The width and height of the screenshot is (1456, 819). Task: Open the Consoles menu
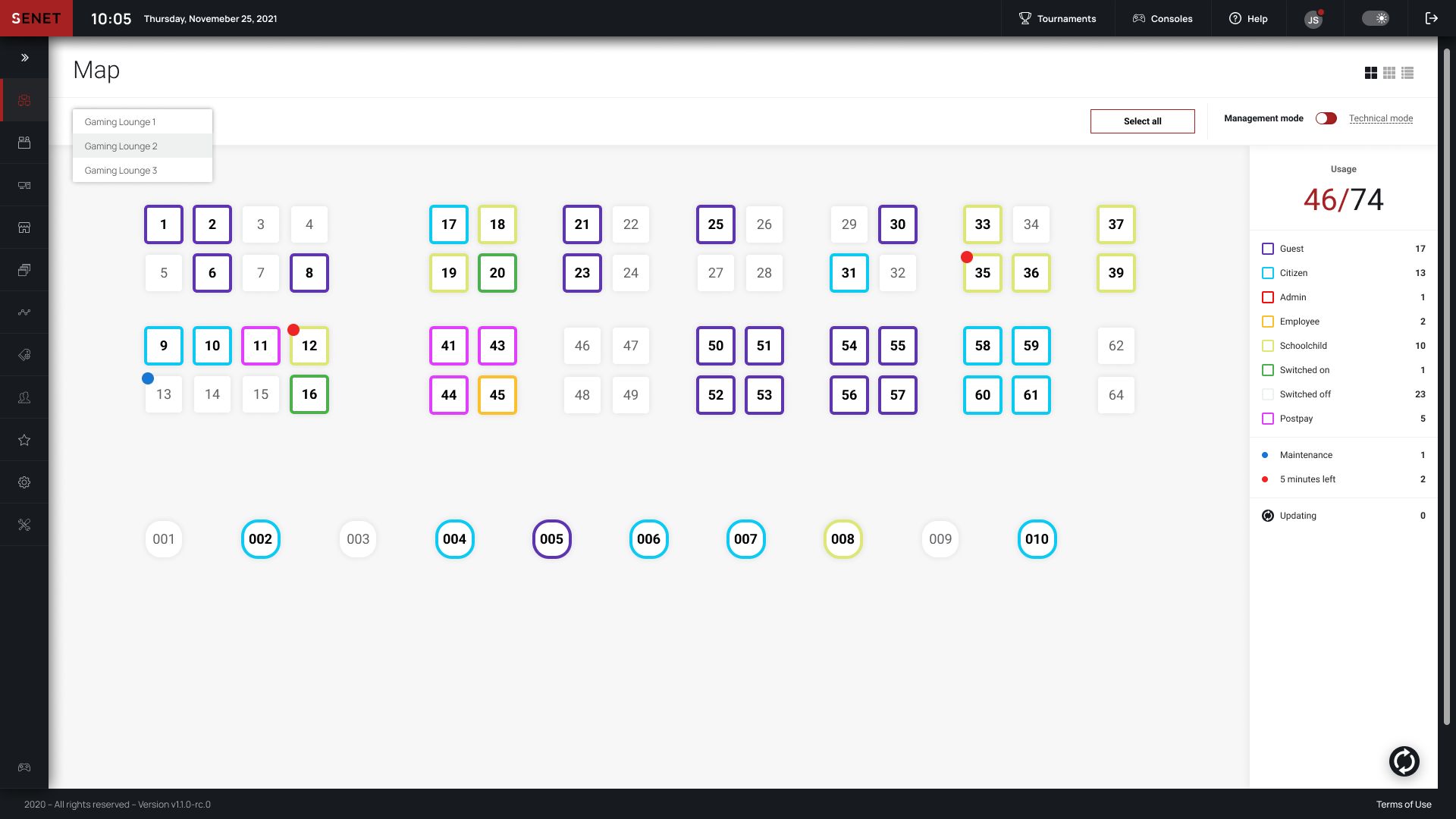pos(1162,18)
